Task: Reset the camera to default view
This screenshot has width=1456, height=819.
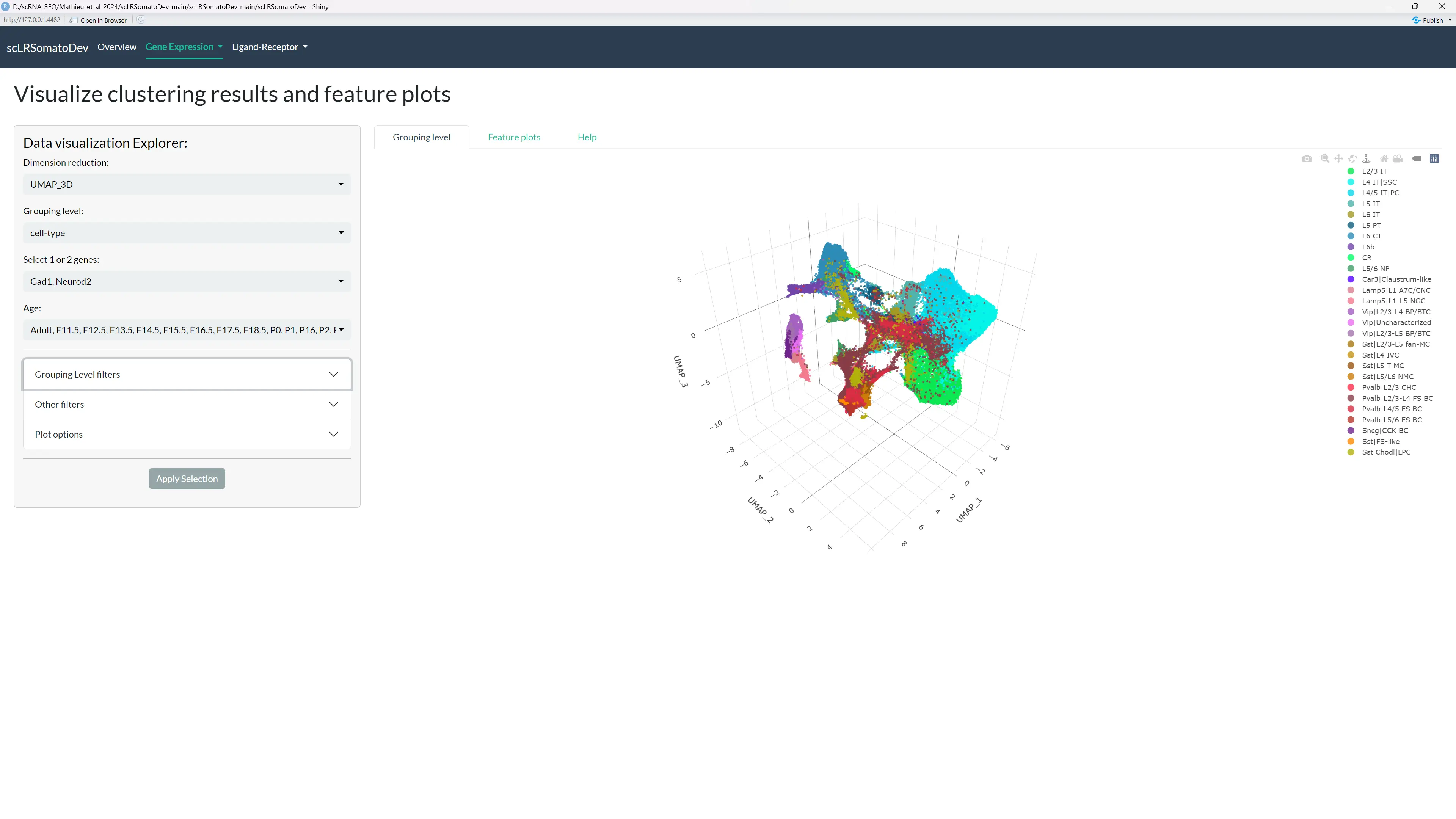Action: [1384, 159]
